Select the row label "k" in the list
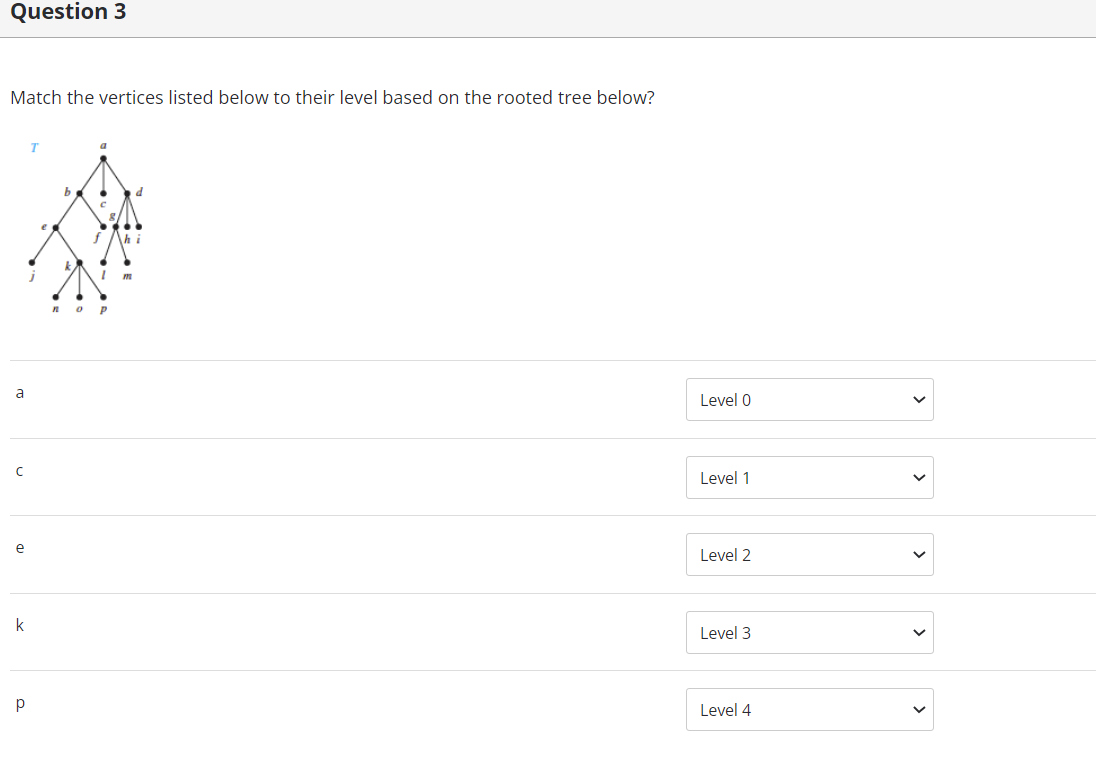1096x764 pixels. [19, 626]
